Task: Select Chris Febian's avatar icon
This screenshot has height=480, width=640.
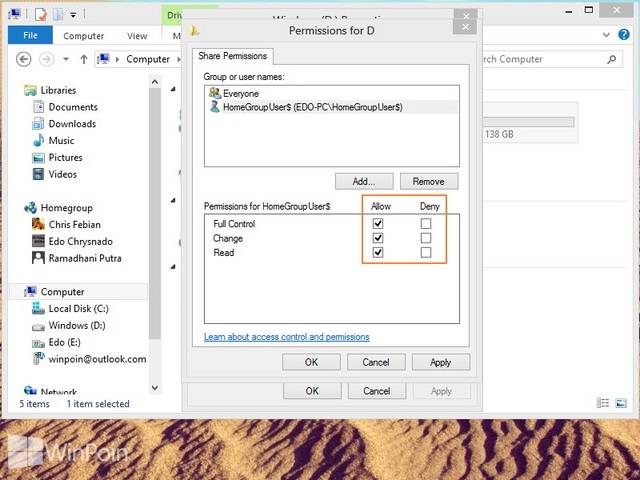Action: (x=38, y=224)
